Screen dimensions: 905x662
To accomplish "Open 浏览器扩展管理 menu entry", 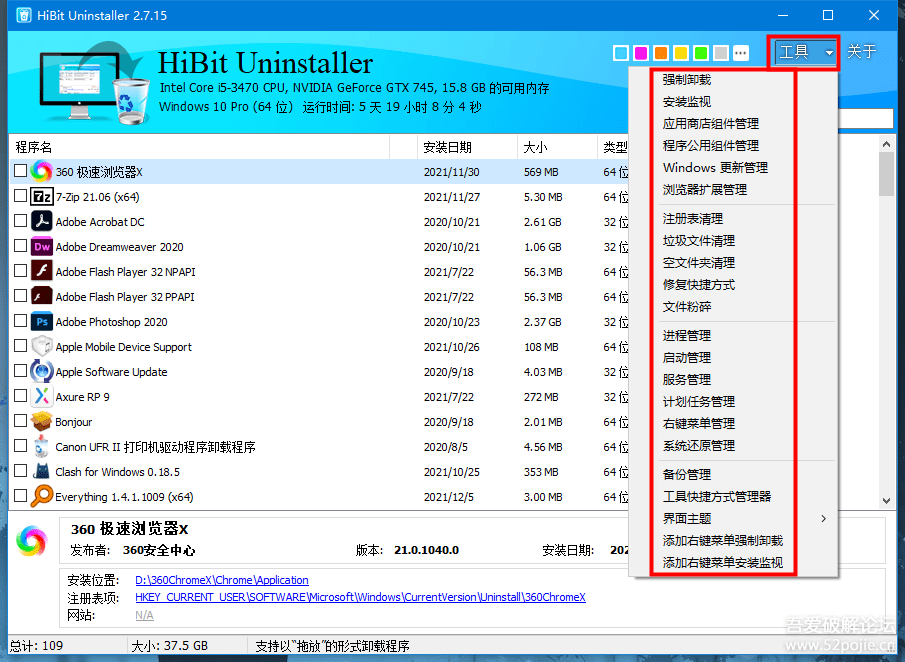I will 705,189.
